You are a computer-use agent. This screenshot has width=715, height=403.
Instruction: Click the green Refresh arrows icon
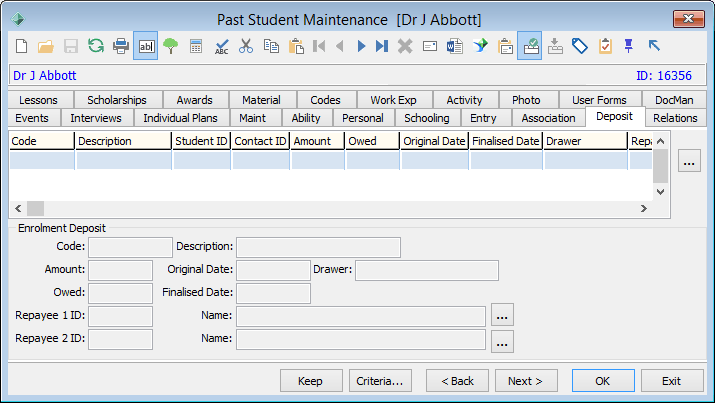(x=96, y=46)
